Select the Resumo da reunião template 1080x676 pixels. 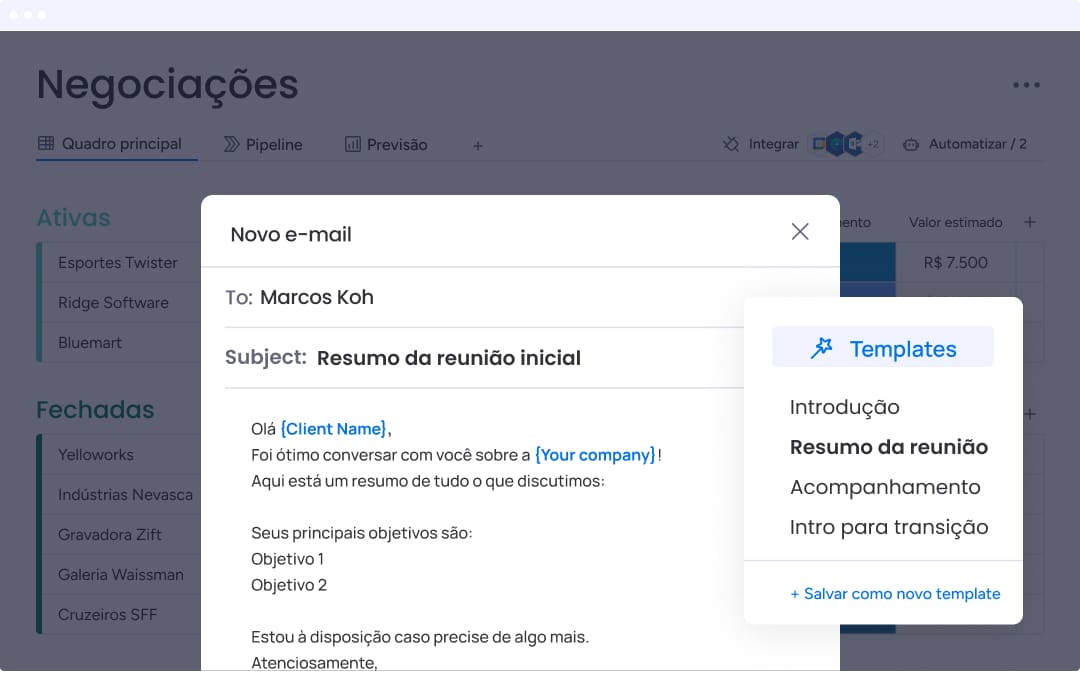pos(888,447)
